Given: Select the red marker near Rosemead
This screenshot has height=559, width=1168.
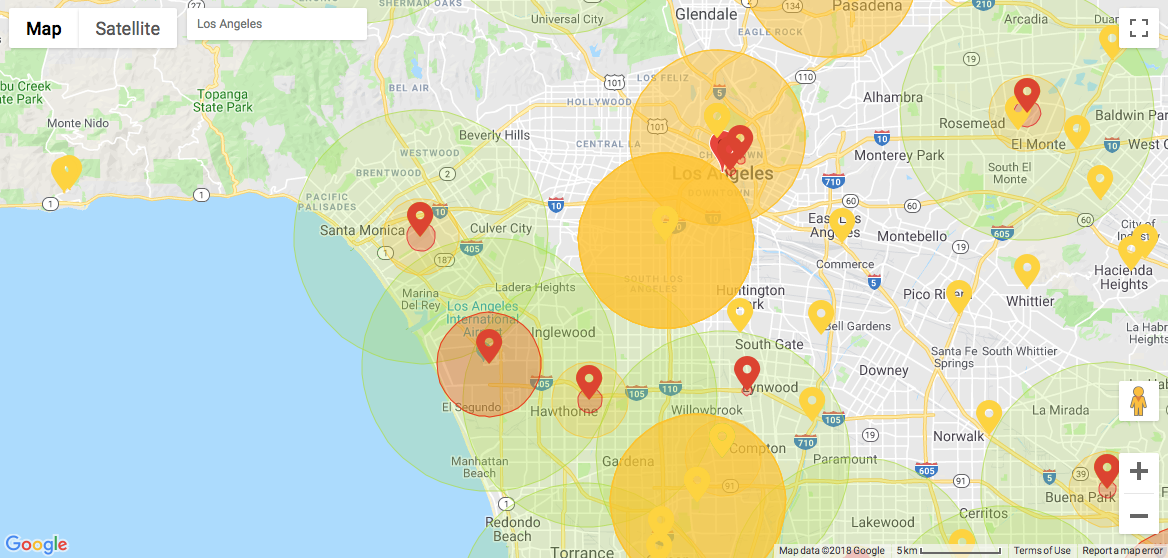Looking at the screenshot, I should coord(1027,94).
